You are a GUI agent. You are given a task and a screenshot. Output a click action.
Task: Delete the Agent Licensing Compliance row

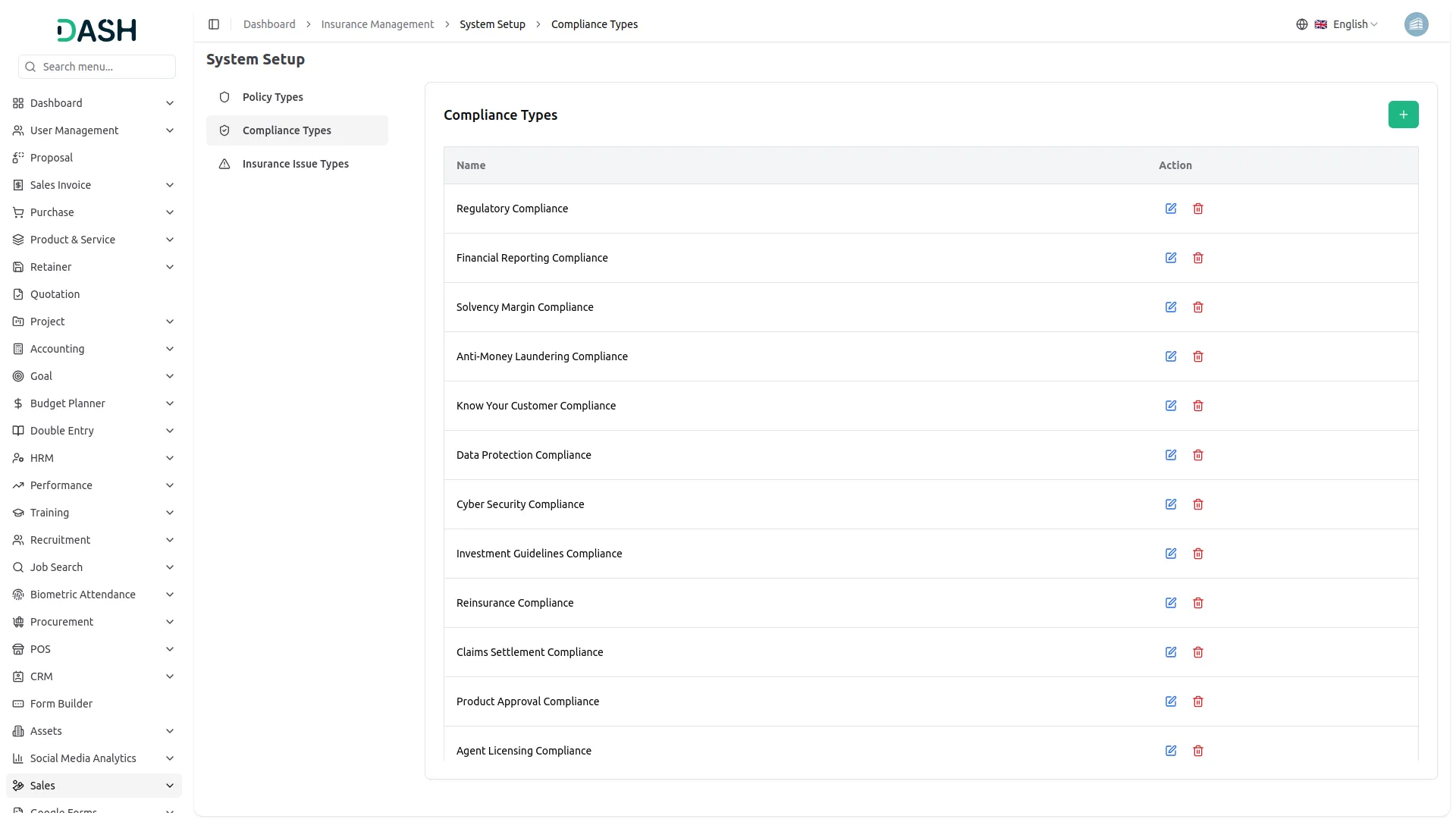pyautogui.click(x=1198, y=751)
